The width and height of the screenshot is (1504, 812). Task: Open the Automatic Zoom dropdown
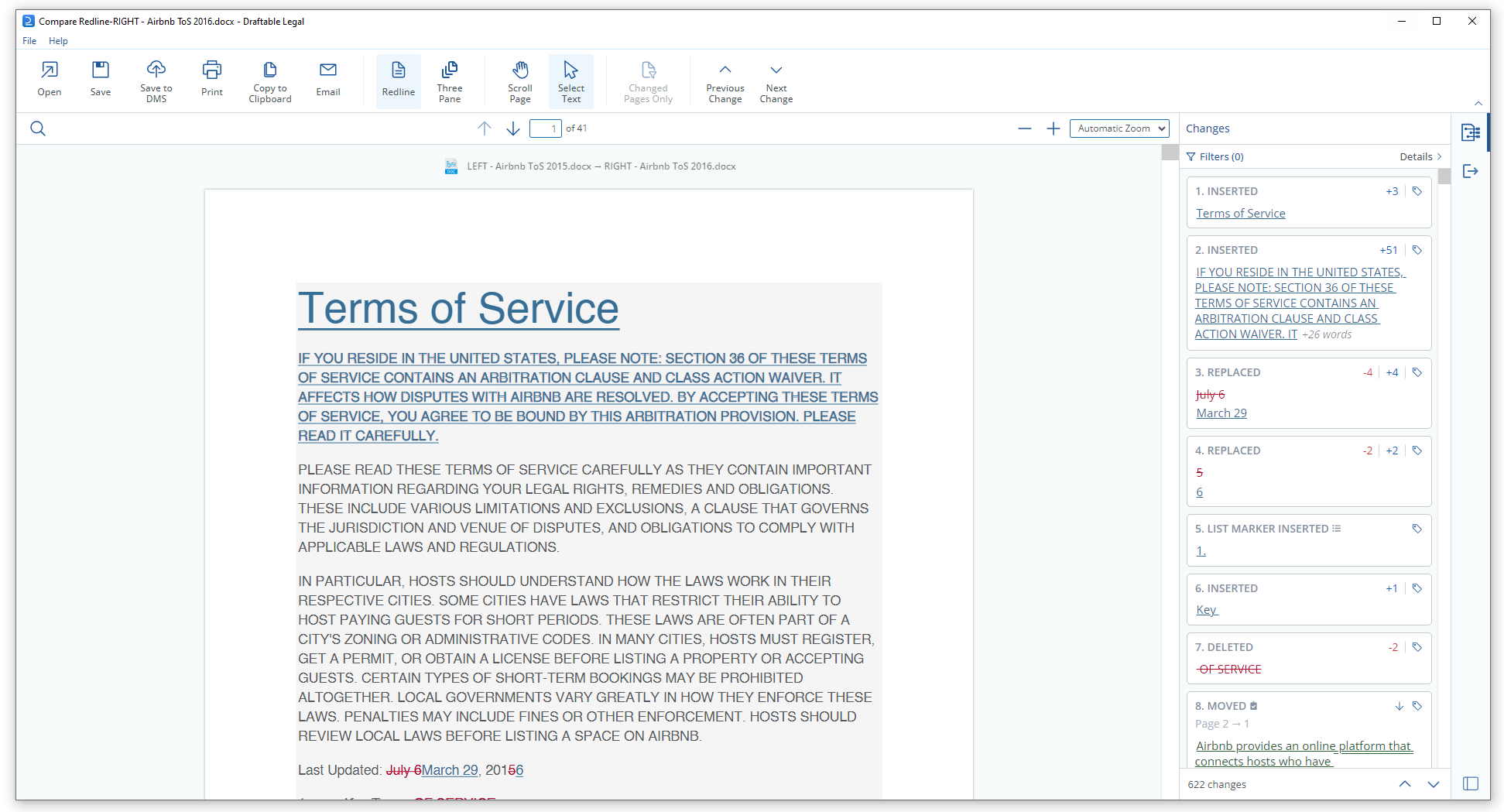(1119, 128)
